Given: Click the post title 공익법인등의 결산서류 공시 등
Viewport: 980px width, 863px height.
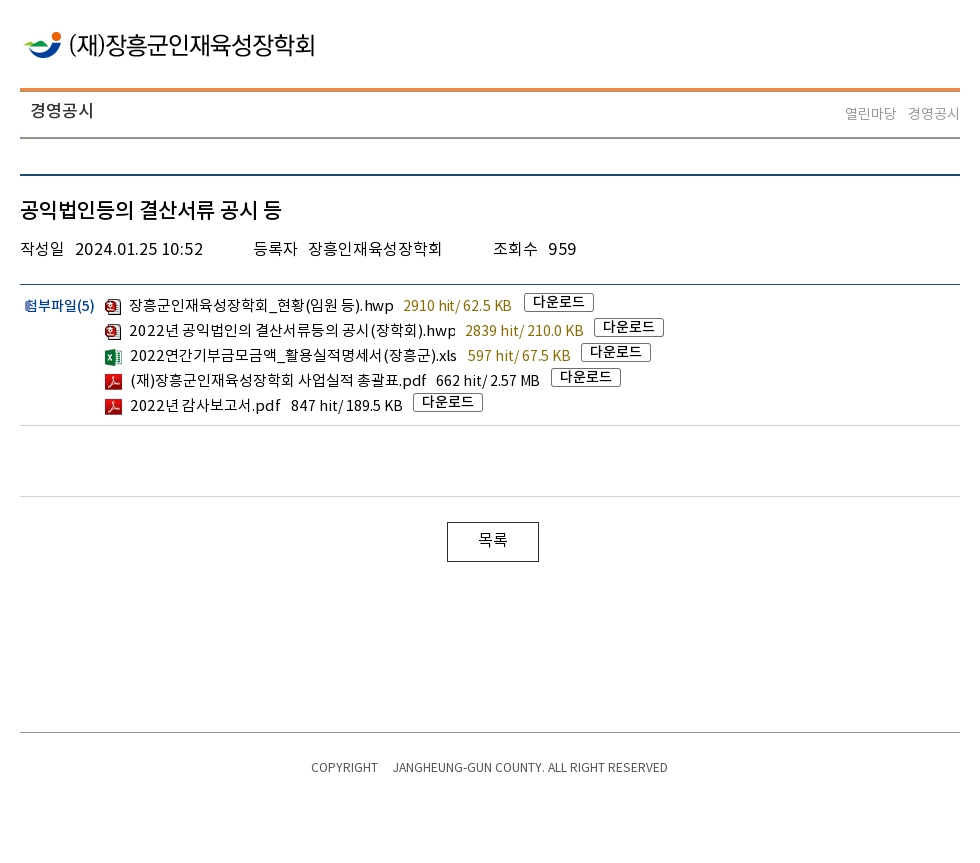Looking at the screenshot, I should 151,210.
